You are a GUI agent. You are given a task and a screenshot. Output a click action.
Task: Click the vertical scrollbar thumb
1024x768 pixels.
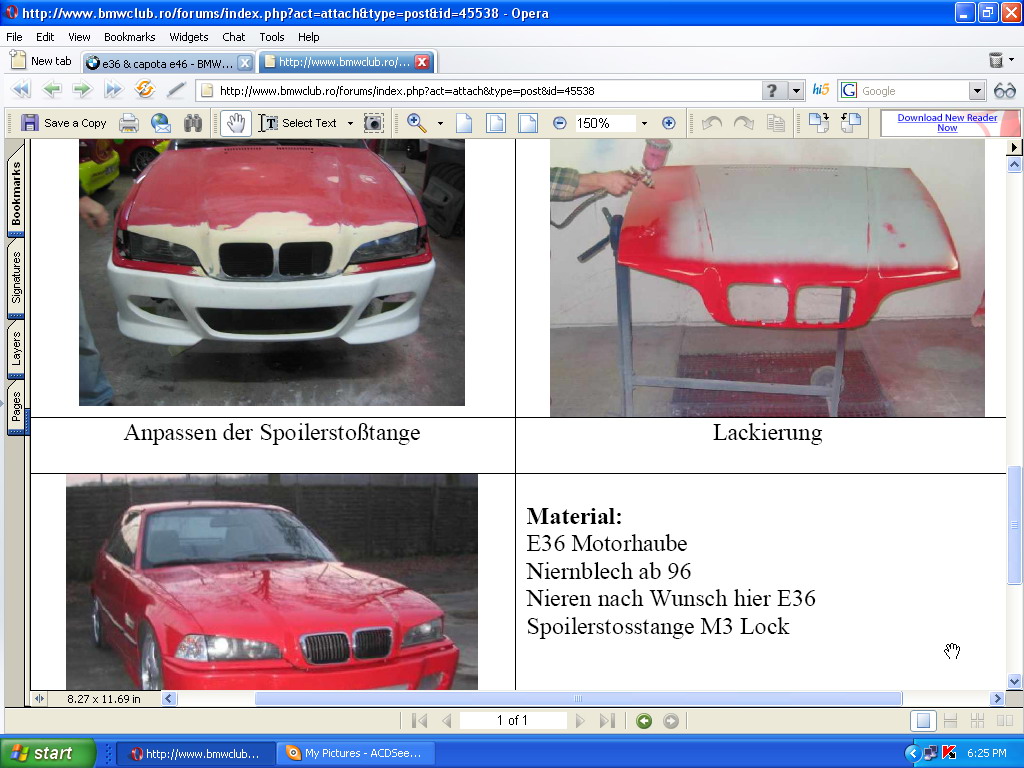[x=1014, y=525]
